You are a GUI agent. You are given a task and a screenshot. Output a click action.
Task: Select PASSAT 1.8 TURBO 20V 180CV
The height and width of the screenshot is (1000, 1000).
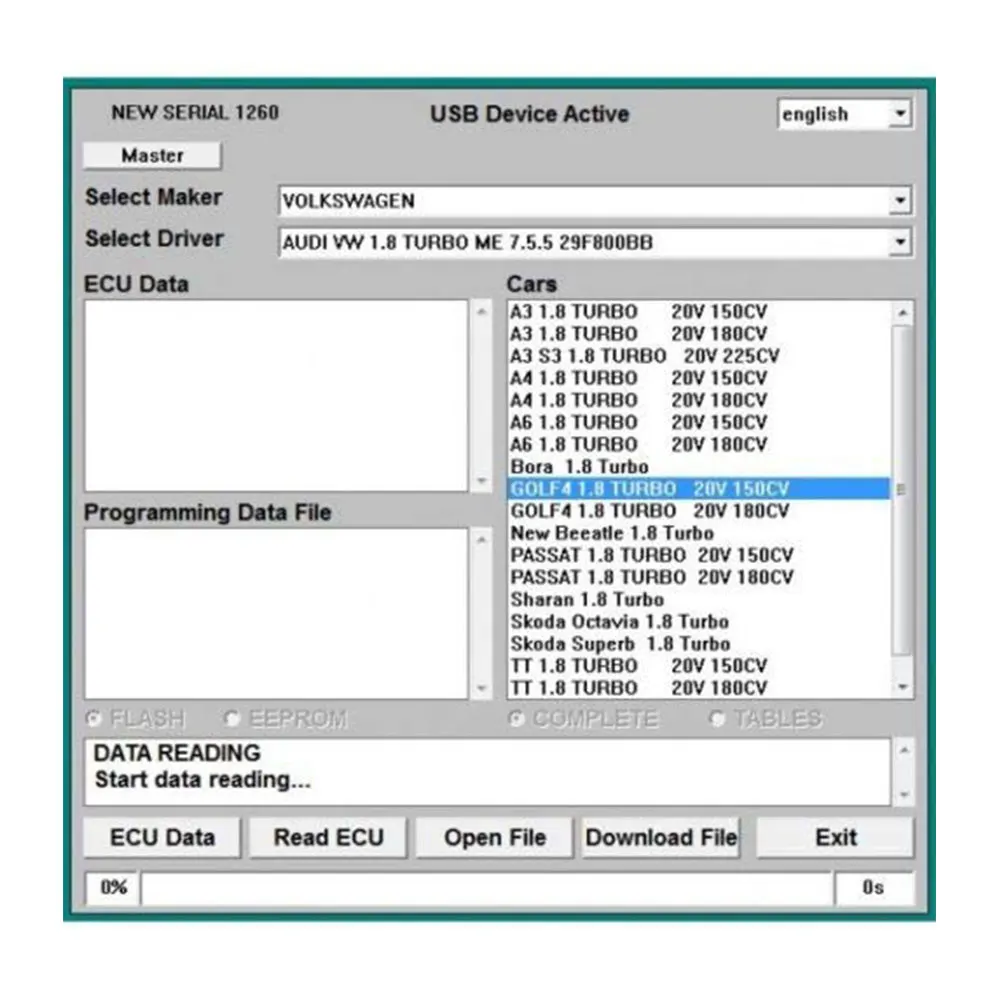click(698, 577)
